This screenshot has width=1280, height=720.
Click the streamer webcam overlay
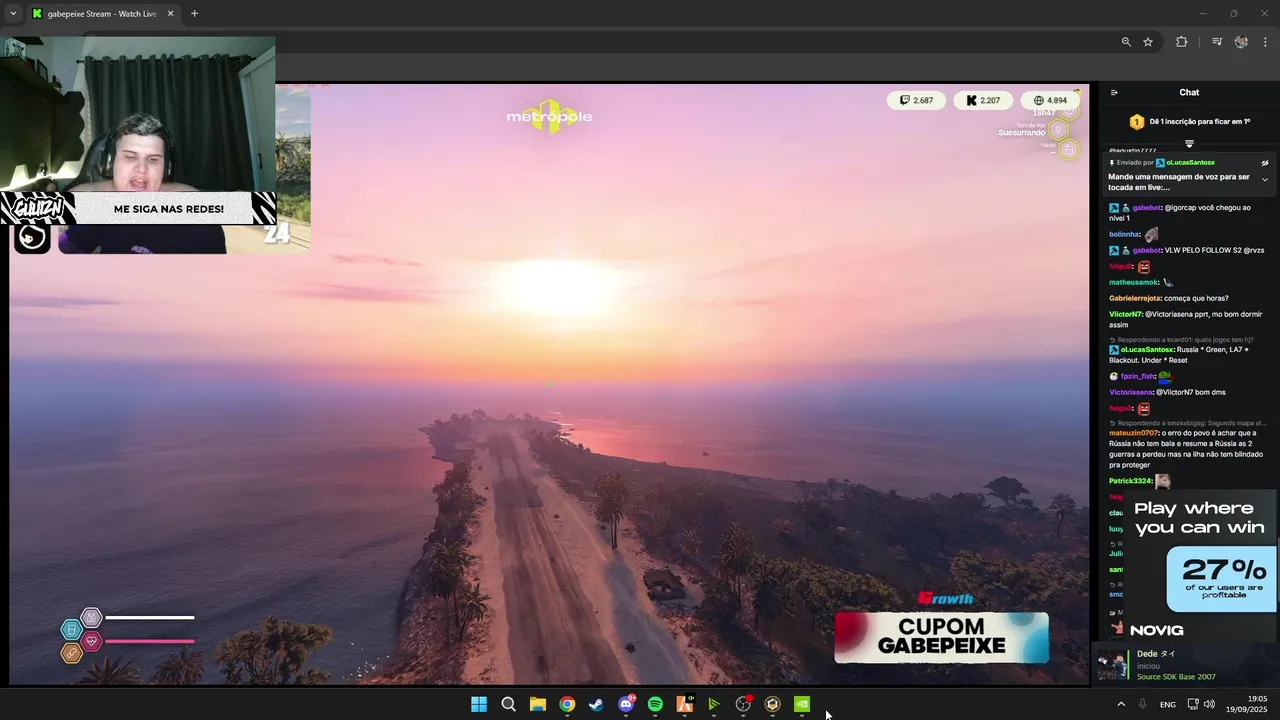[x=137, y=113]
